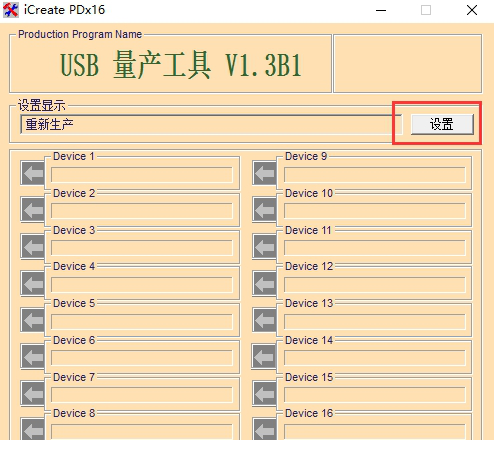This screenshot has height=457, width=494.
Task: Click the iCreate PDx16 app icon in title bar
Action: pyautogui.click(x=11, y=10)
